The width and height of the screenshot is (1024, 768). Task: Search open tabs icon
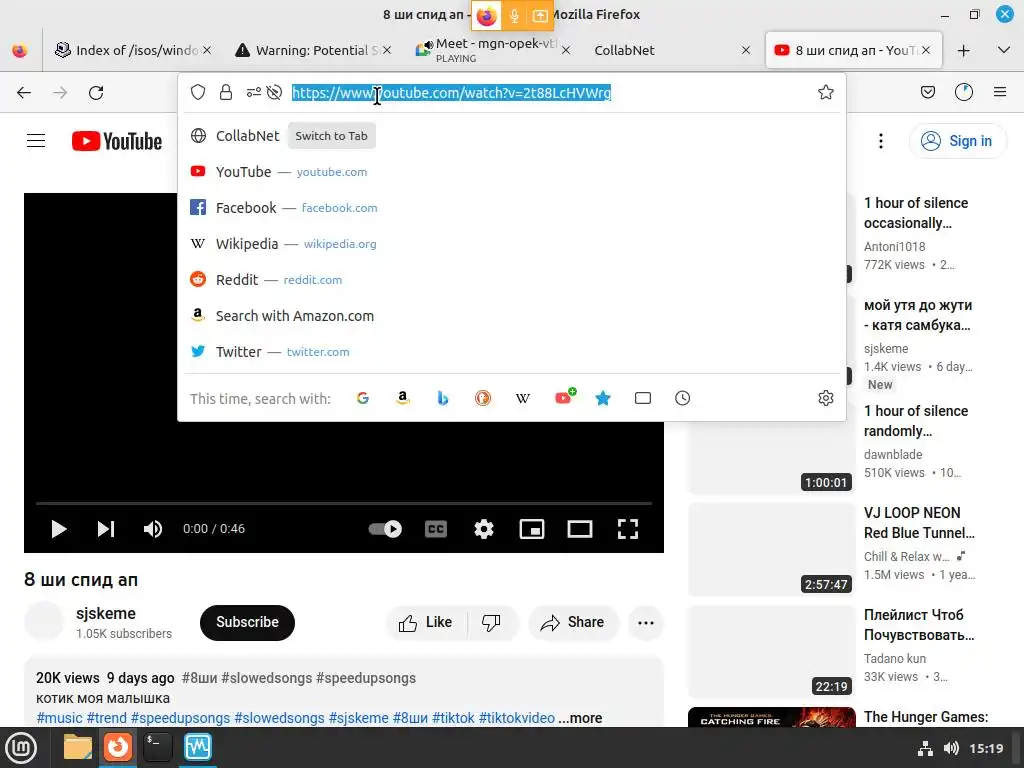tap(643, 398)
